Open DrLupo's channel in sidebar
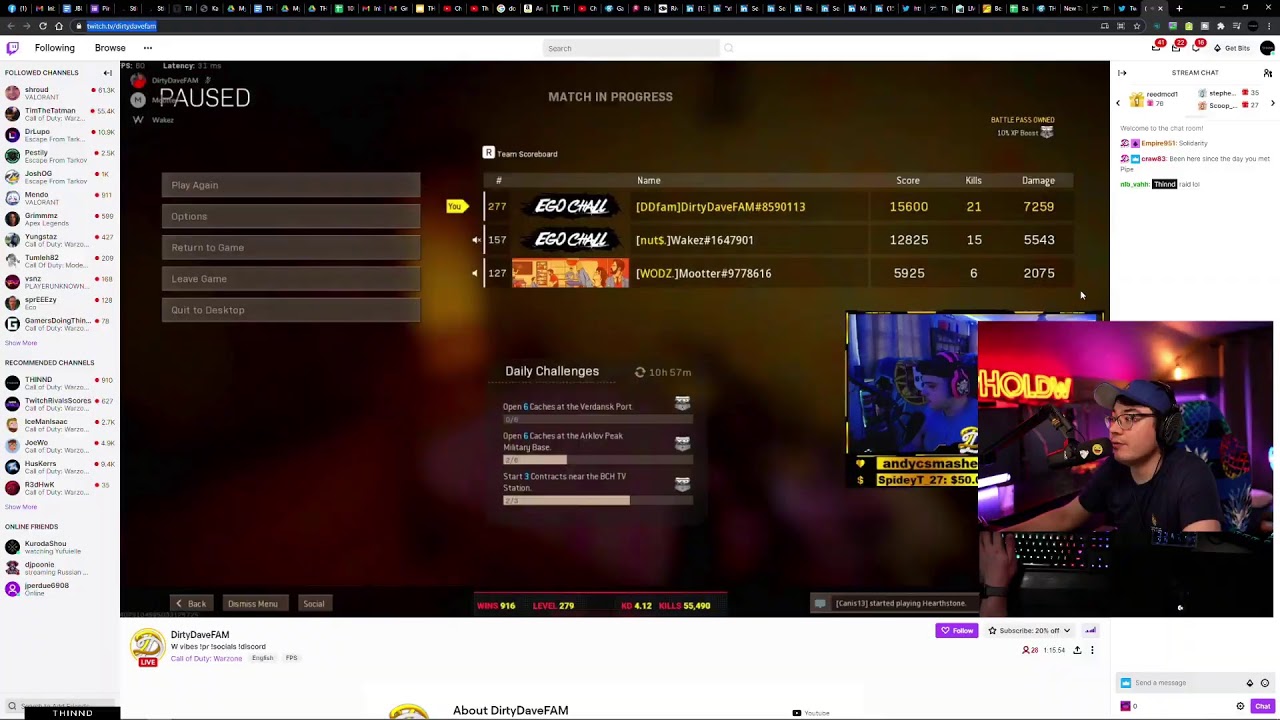The image size is (1280, 720). coord(58,135)
